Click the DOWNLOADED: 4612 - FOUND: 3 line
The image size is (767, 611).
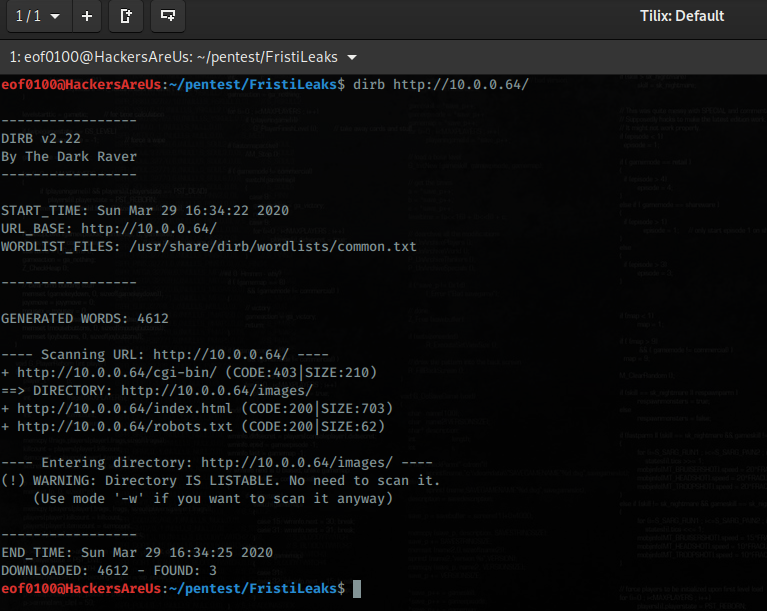[115, 570]
